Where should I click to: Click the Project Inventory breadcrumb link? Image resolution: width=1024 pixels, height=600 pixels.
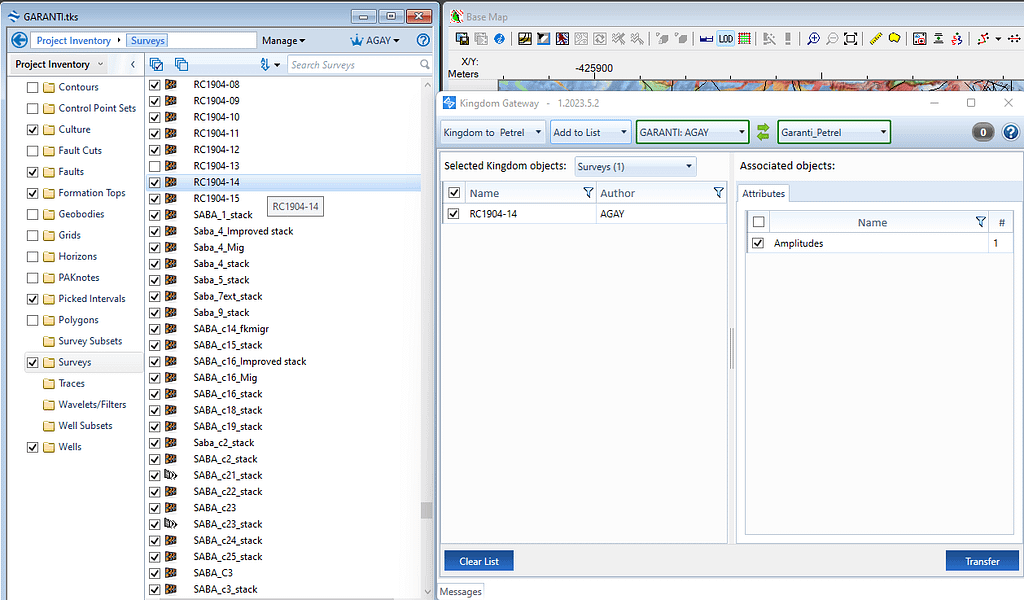pyautogui.click(x=73, y=40)
